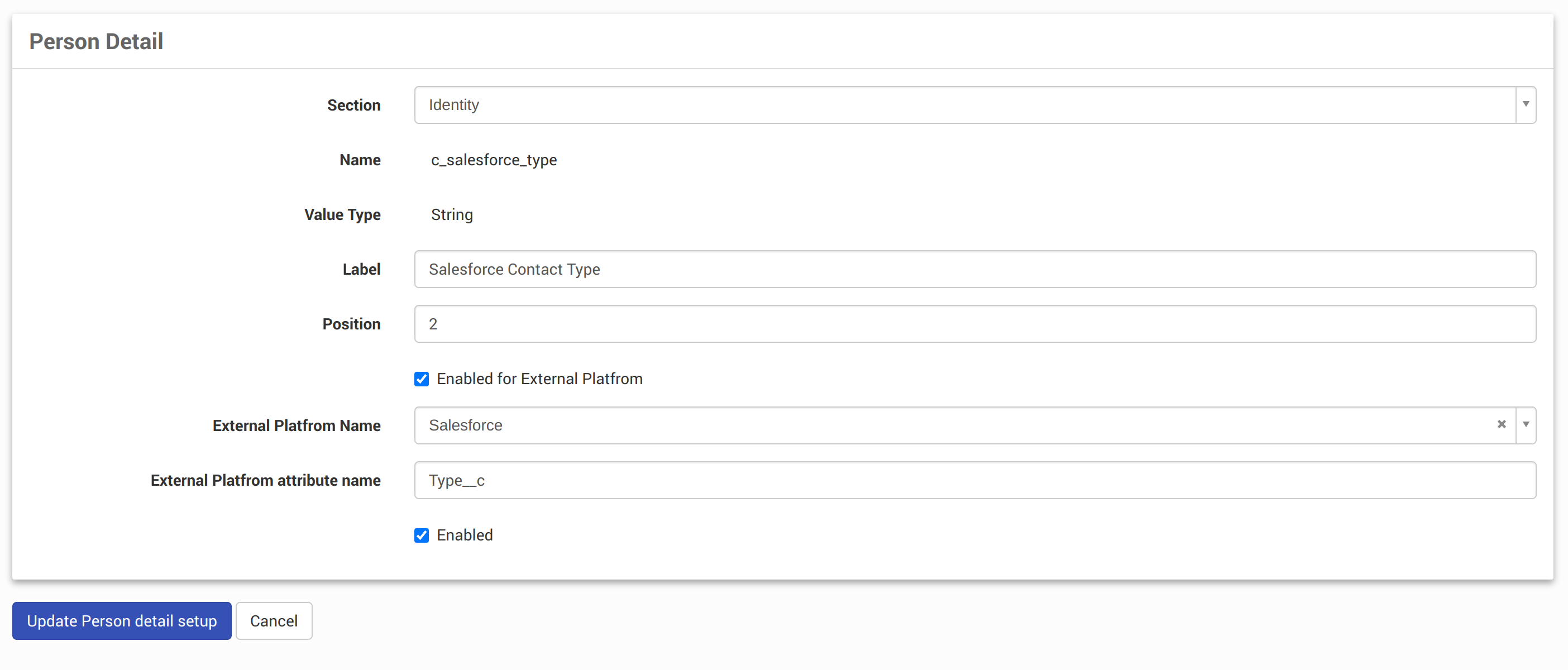1568x670 pixels.
Task: Click the 'Enabled' checkbox label text
Action: click(x=465, y=535)
